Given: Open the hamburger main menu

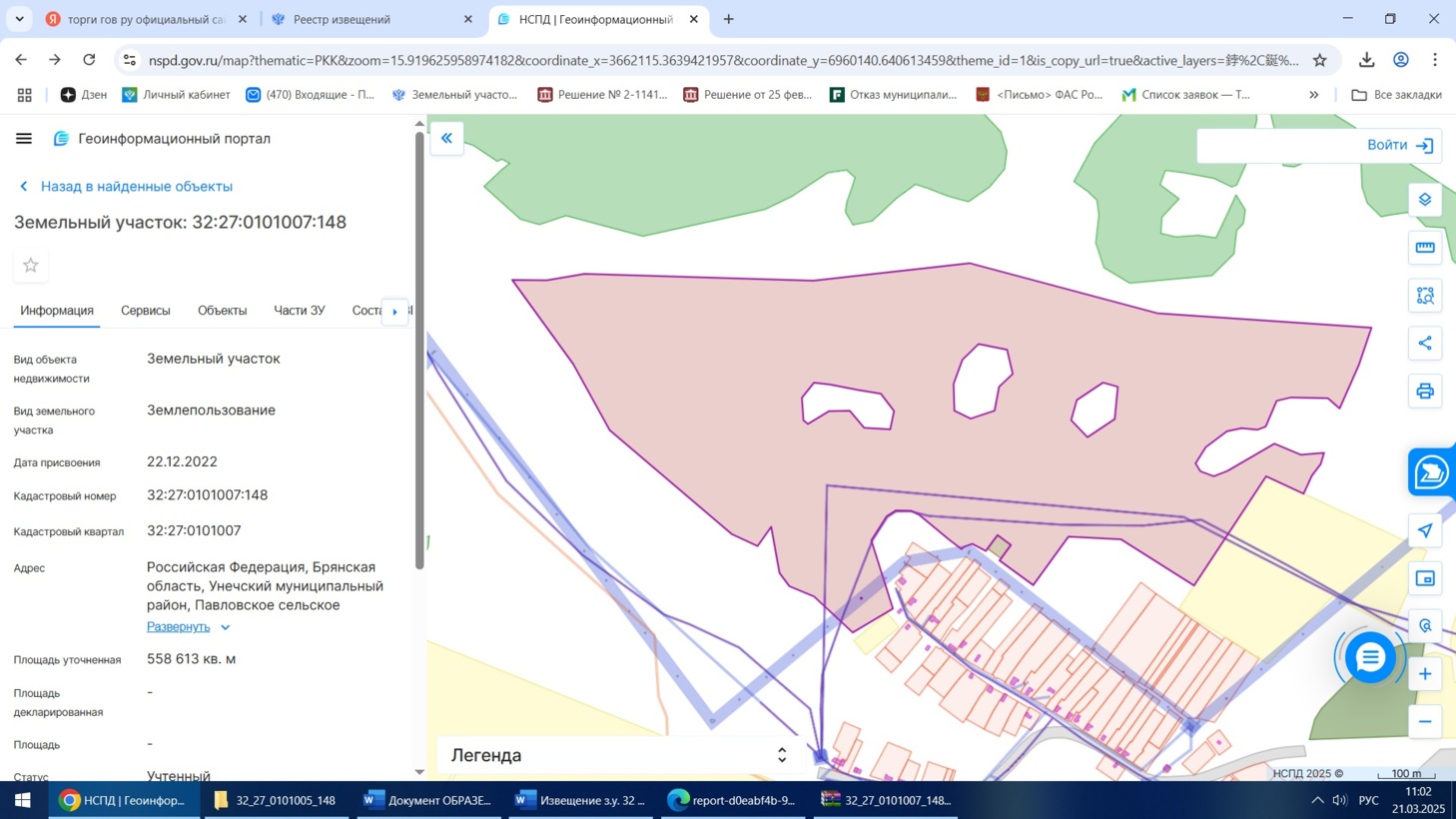Looking at the screenshot, I should pyautogui.click(x=24, y=139).
